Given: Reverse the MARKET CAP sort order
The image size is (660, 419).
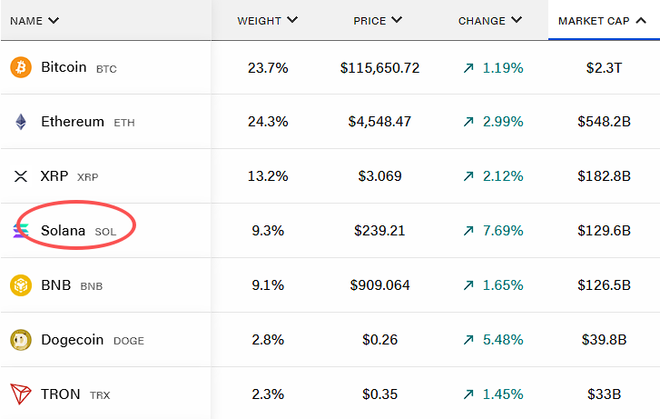Looking at the screenshot, I should tap(603, 20).
